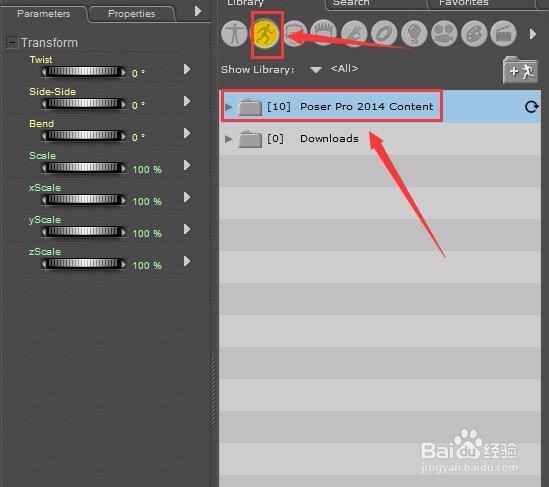Click the yScale parameter label

click(x=45, y=220)
